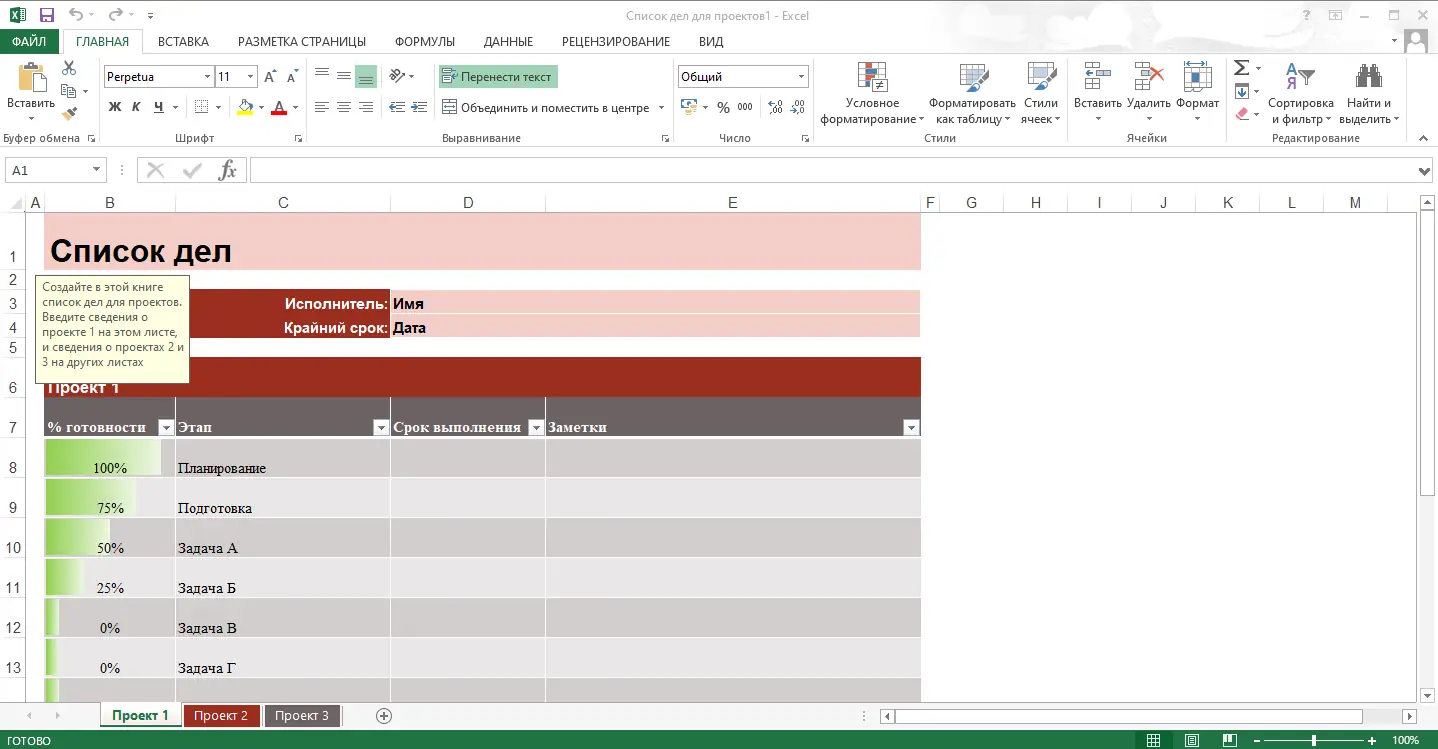Decrease the cell indent

pyautogui.click(x=397, y=107)
